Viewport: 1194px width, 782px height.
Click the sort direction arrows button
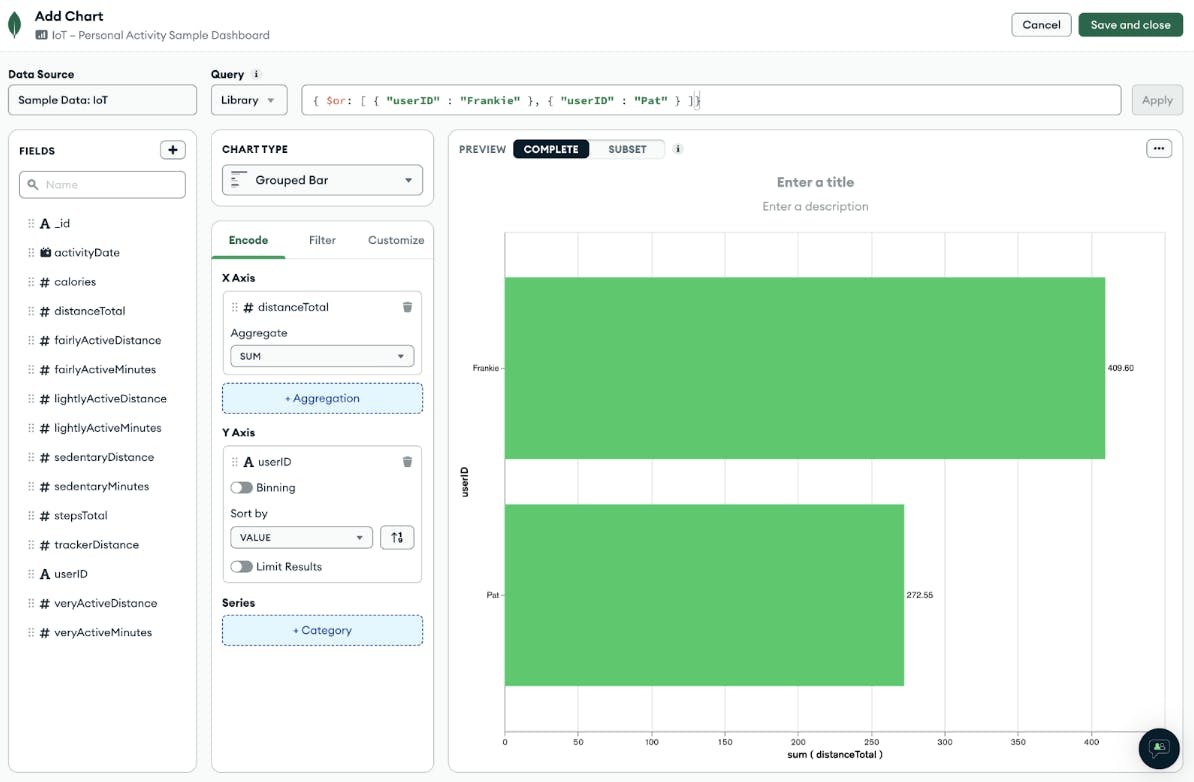397,537
